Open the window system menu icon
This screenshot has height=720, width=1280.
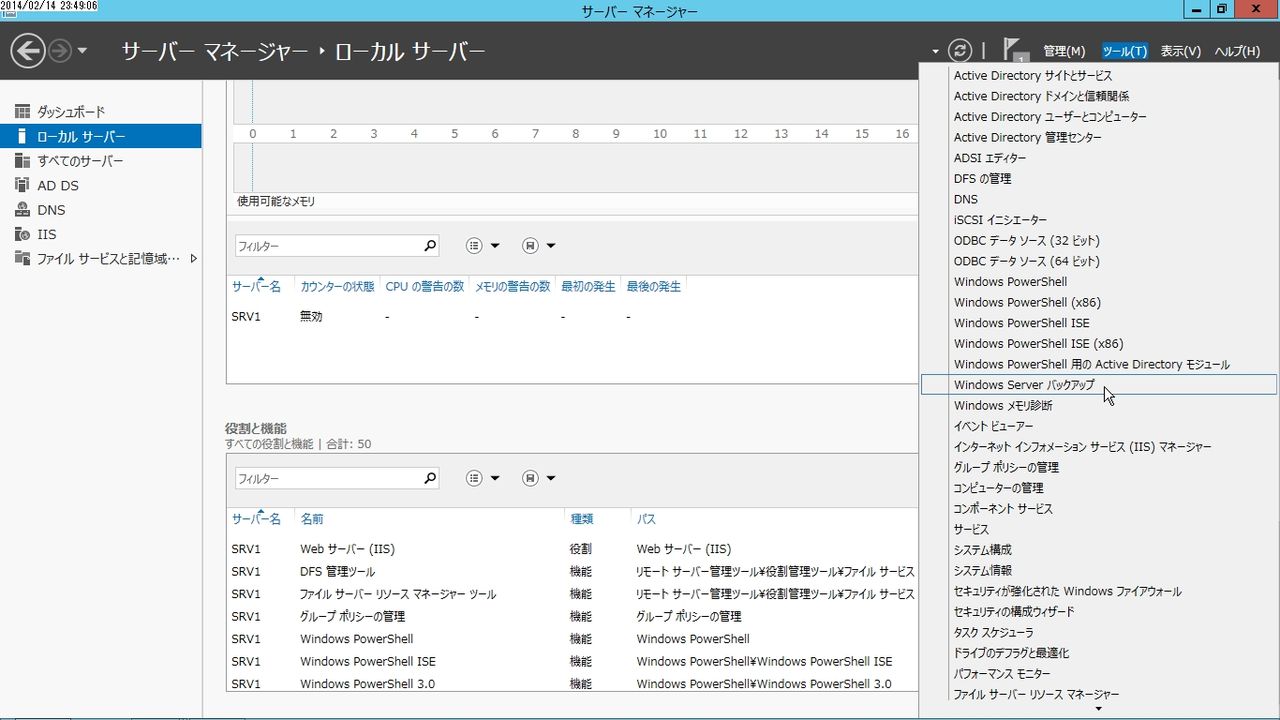(x=8, y=11)
